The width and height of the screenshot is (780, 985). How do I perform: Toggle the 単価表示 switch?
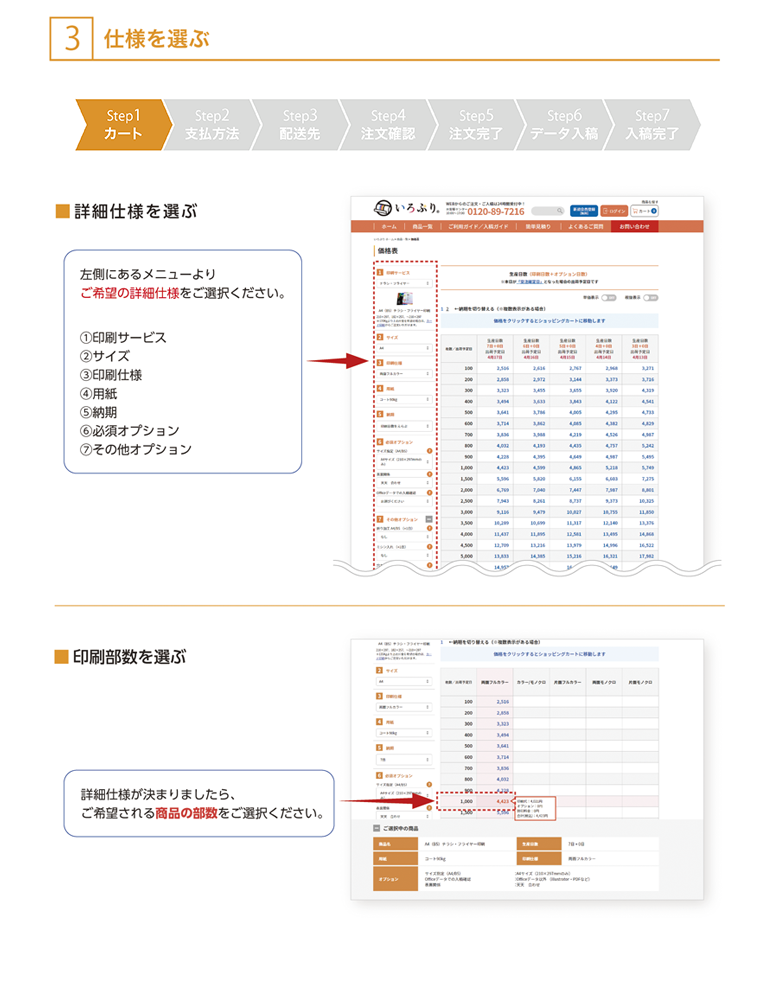[608, 297]
